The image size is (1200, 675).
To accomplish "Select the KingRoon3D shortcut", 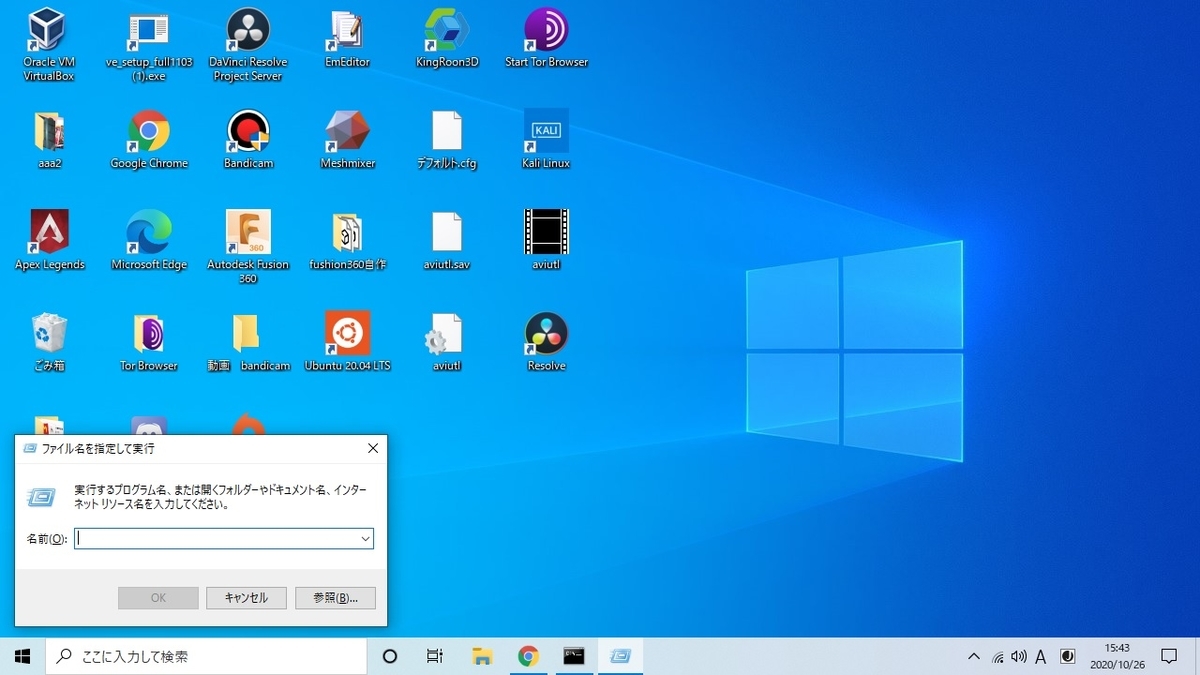I will click(447, 38).
